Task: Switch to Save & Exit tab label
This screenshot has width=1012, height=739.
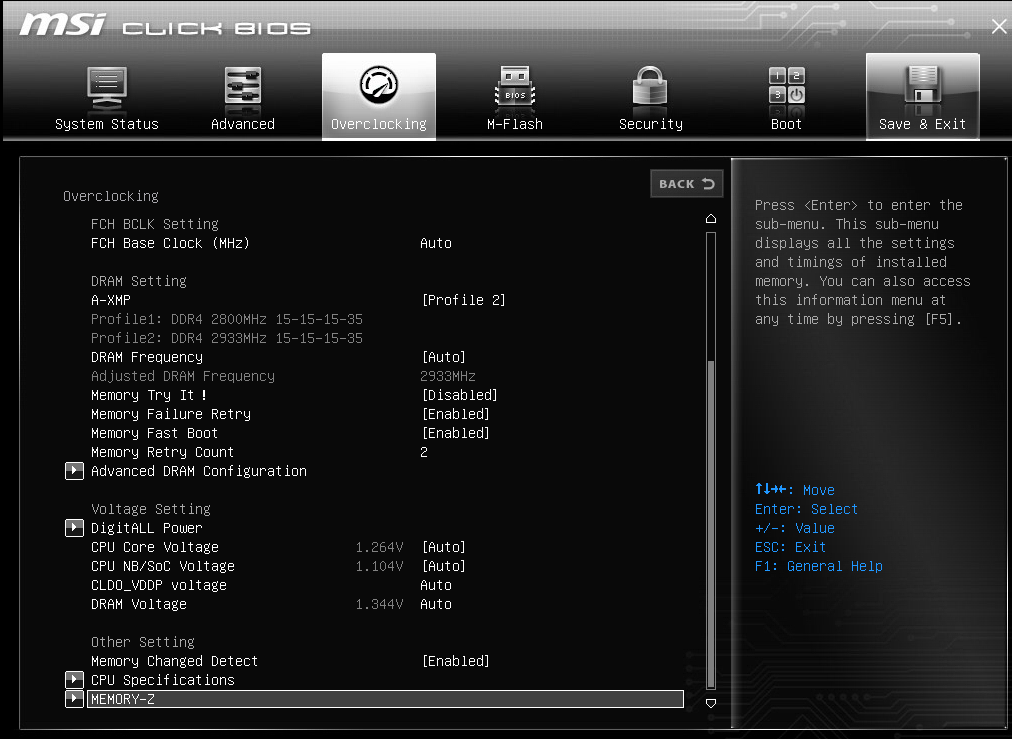Action: tap(922, 124)
